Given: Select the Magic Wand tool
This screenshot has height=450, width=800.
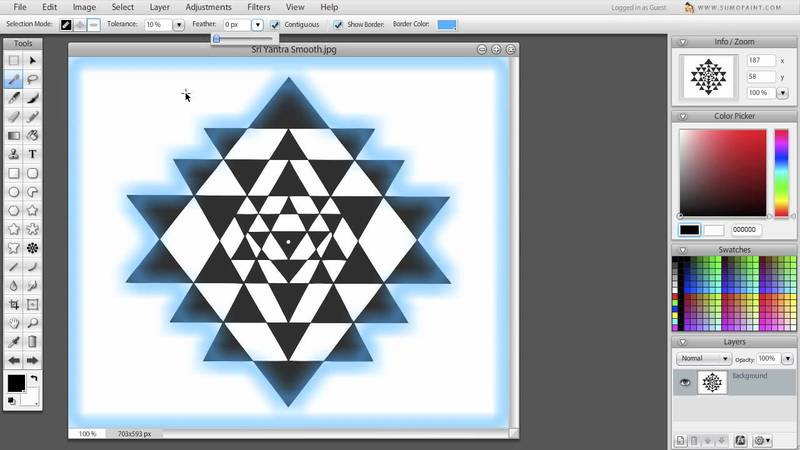Looking at the screenshot, I should pyautogui.click(x=14, y=79).
